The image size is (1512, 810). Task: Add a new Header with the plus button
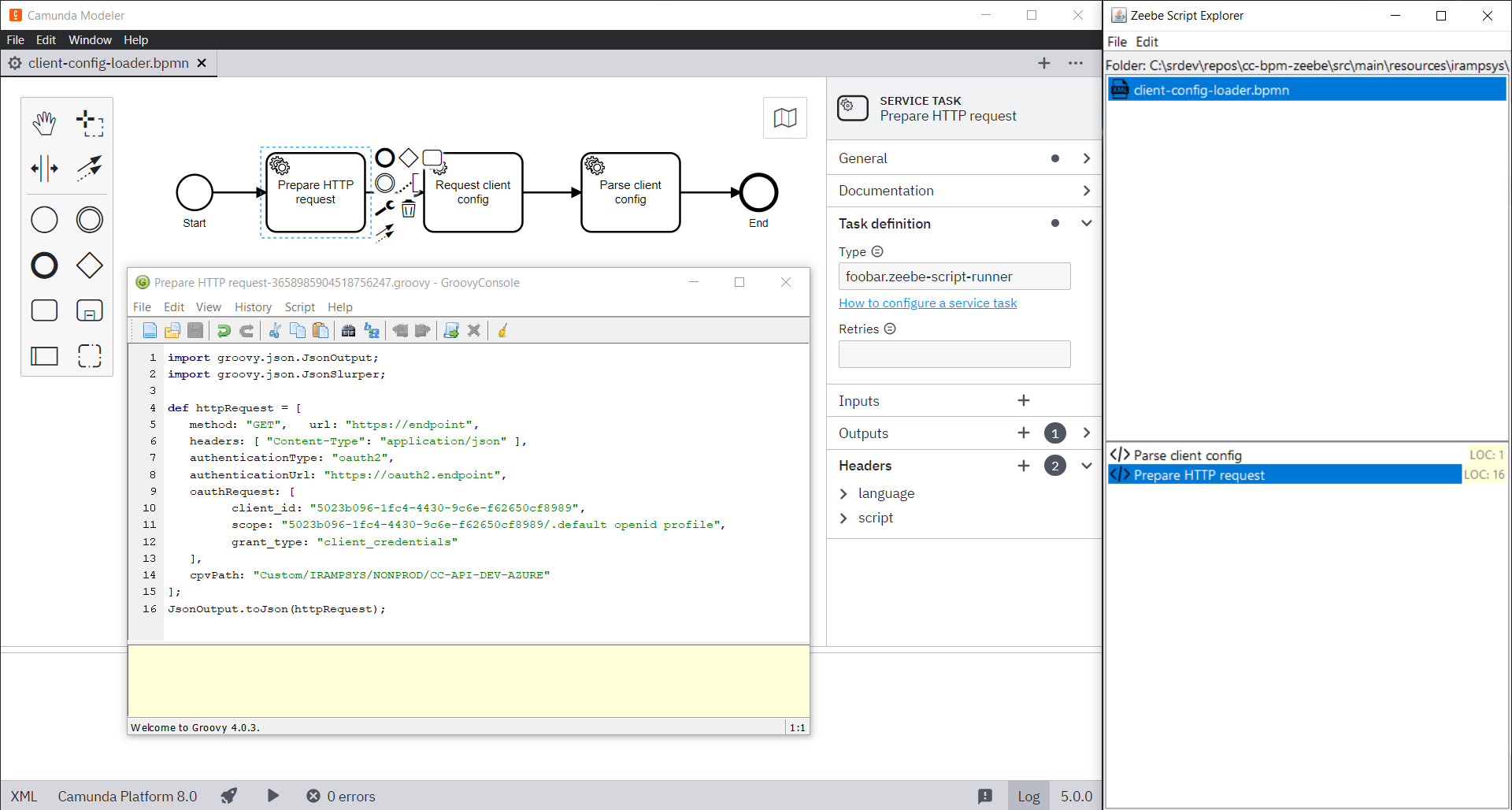(1023, 465)
